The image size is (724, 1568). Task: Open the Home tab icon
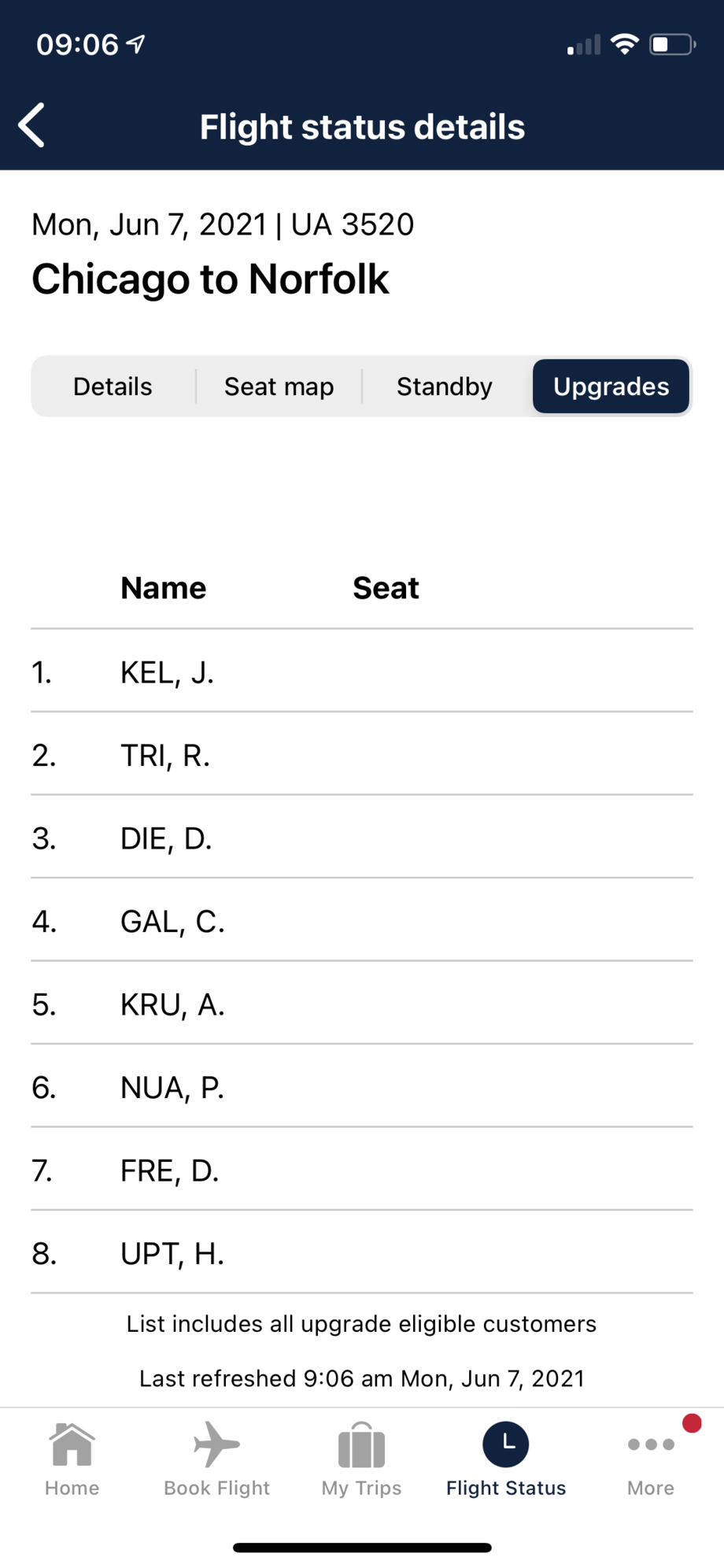[x=72, y=1444]
